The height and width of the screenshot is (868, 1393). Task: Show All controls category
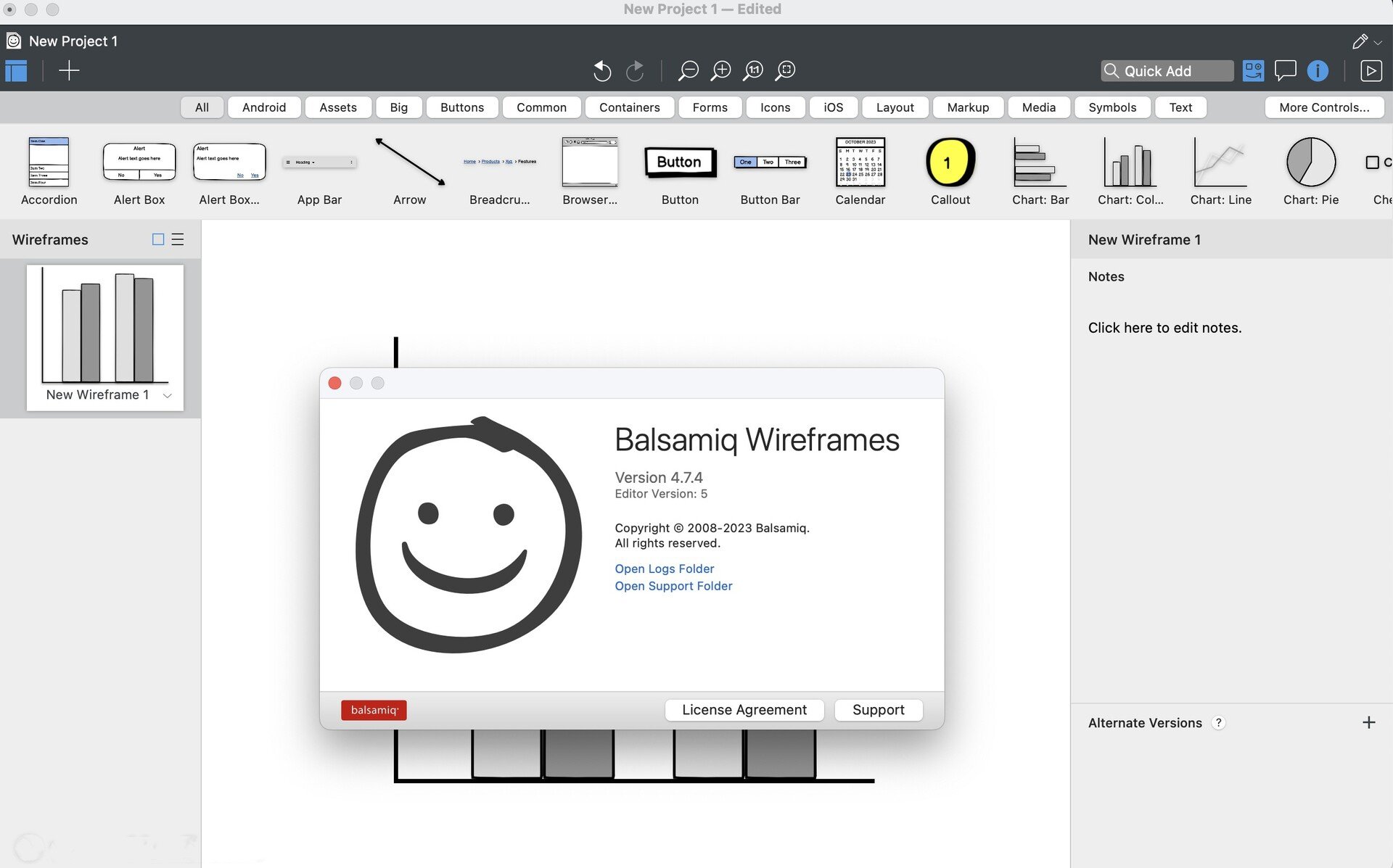coord(202,107)
